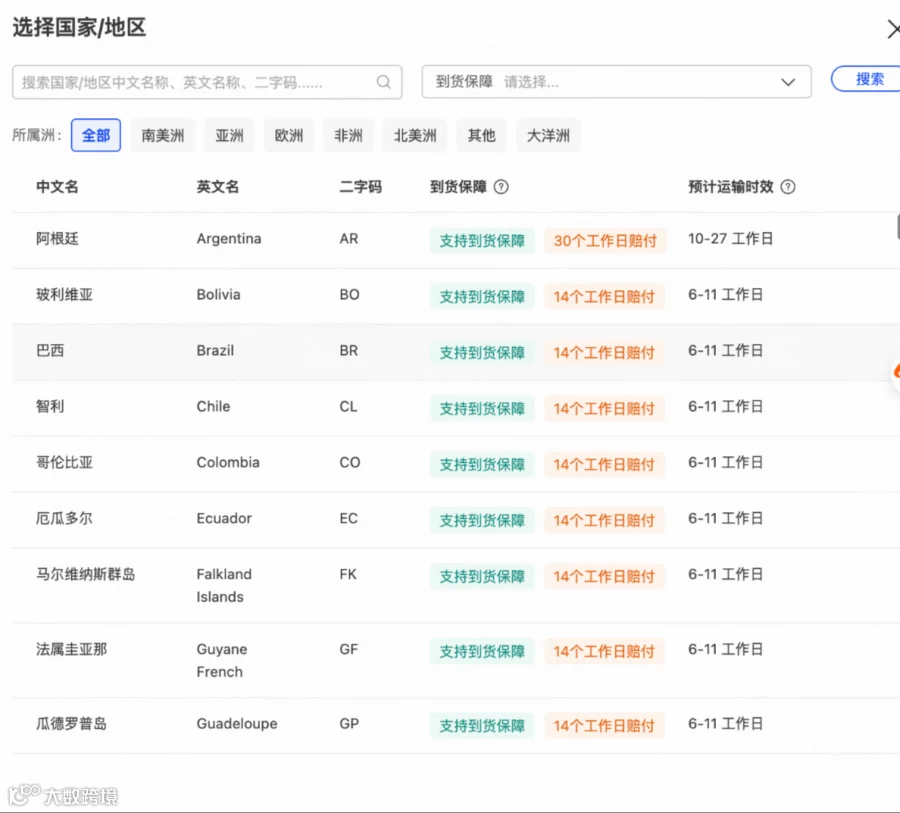This screenshot has width=900, height=813.
Task: Choose the 非洲 continent filter
Action: point(348,136)
